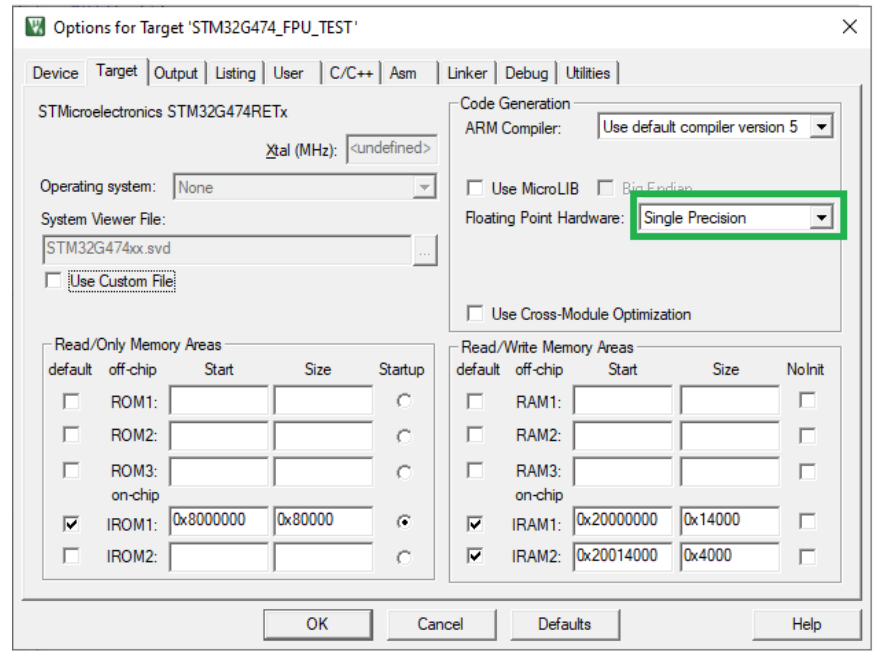Select the IROM2 Startup radio button
The height and width of the screenshot is (658, 883).
pos(404,557)
